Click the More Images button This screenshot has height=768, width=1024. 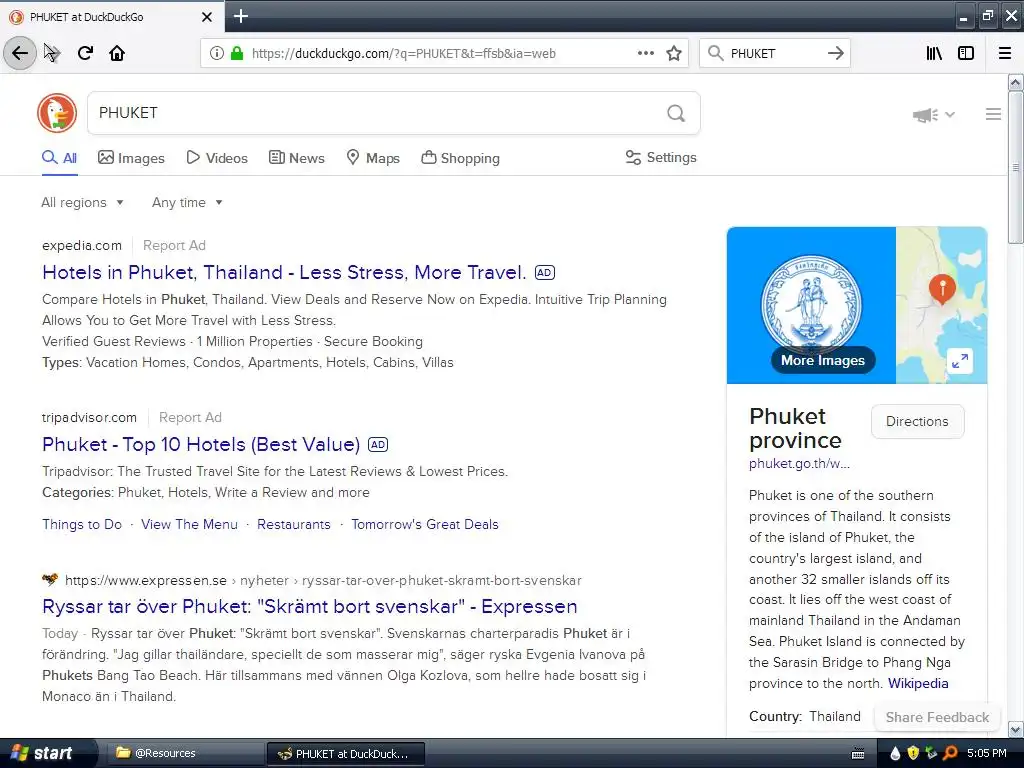point(823,360)
